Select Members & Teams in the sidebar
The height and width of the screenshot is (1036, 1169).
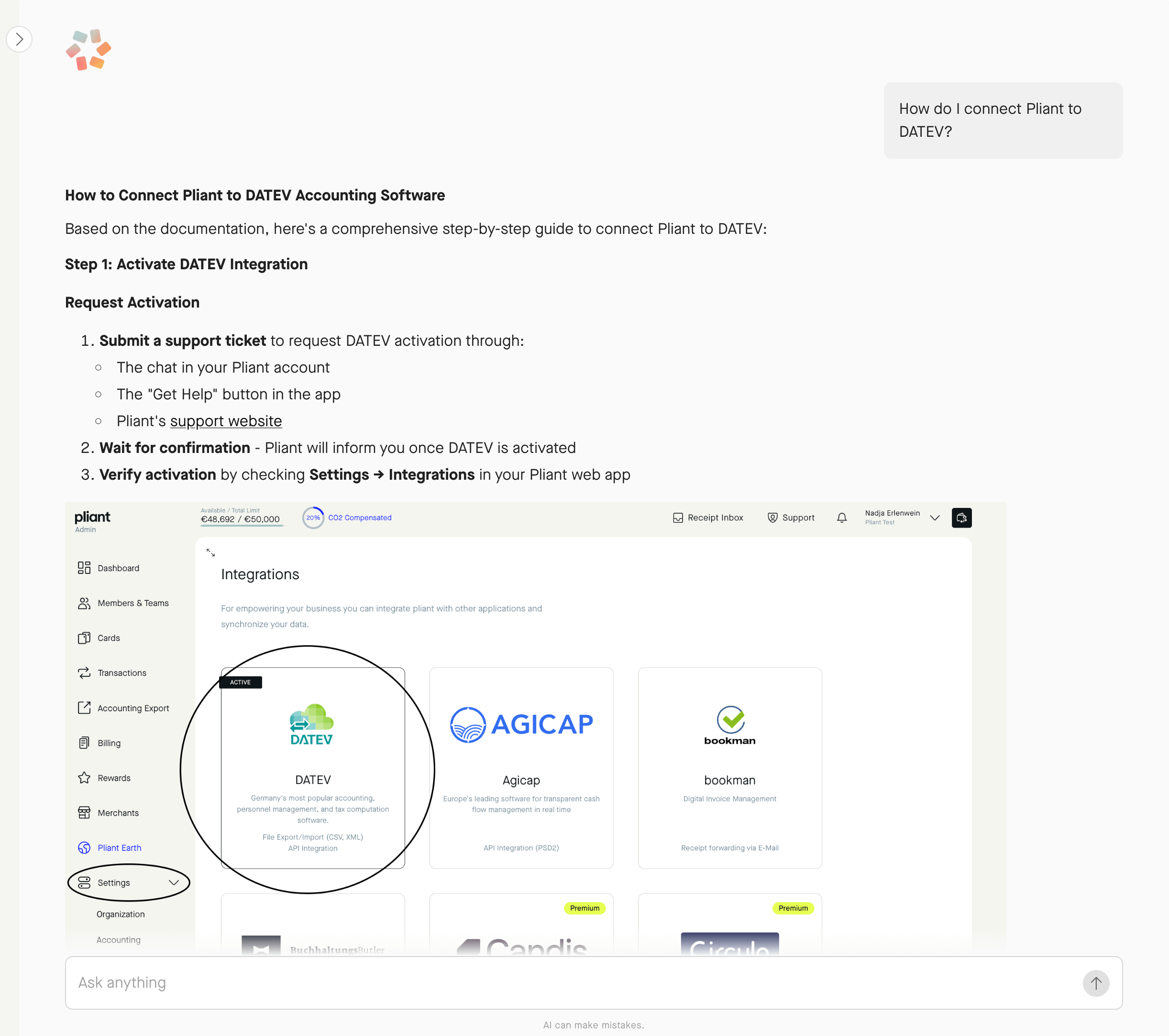tap(133, 603)
